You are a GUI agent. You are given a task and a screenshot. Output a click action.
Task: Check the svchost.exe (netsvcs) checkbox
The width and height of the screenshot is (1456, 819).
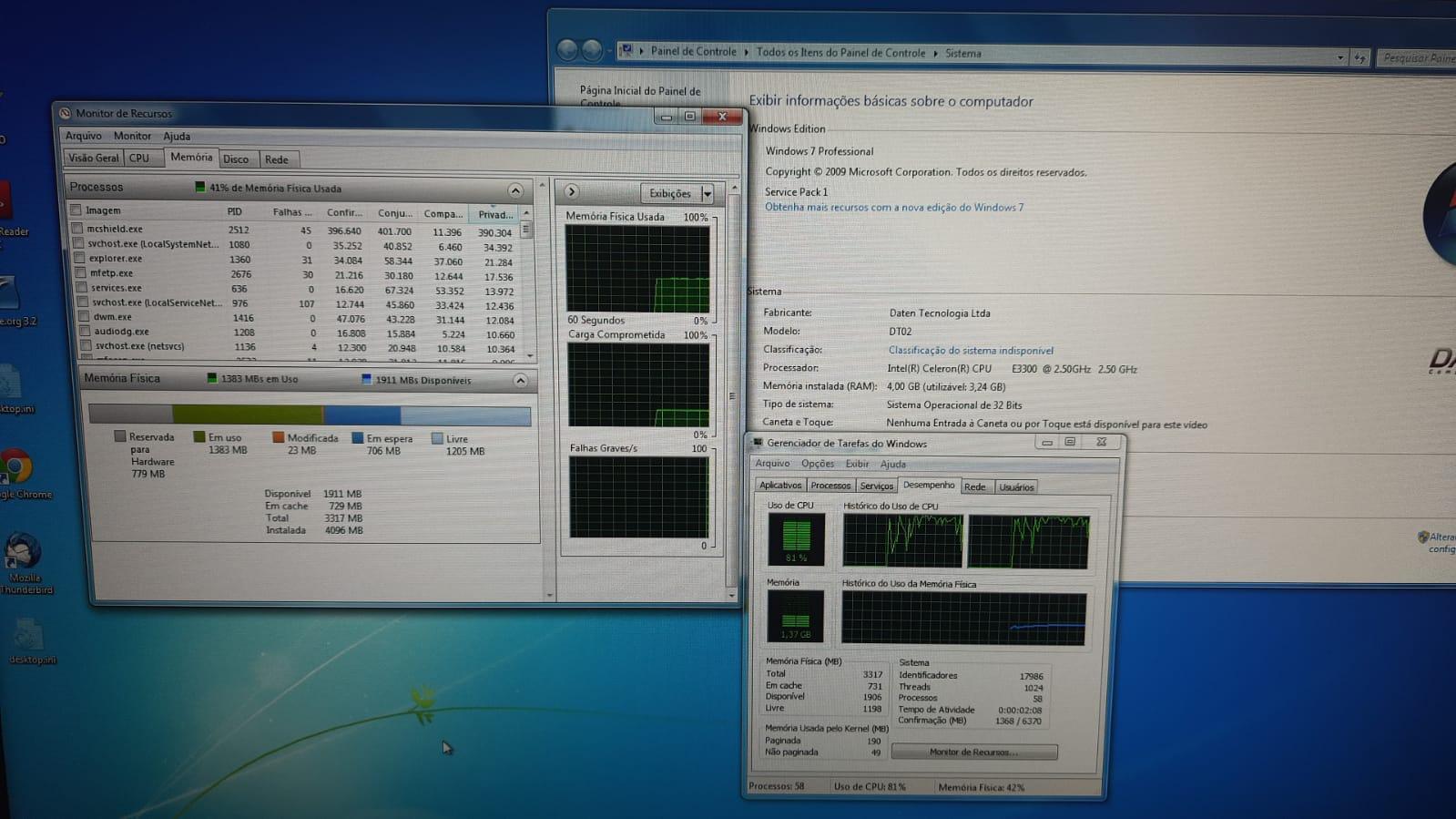pos(85,346)
